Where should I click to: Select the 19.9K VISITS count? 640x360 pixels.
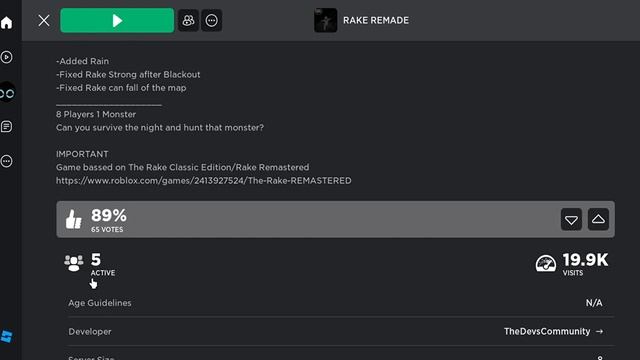(585, 264)
